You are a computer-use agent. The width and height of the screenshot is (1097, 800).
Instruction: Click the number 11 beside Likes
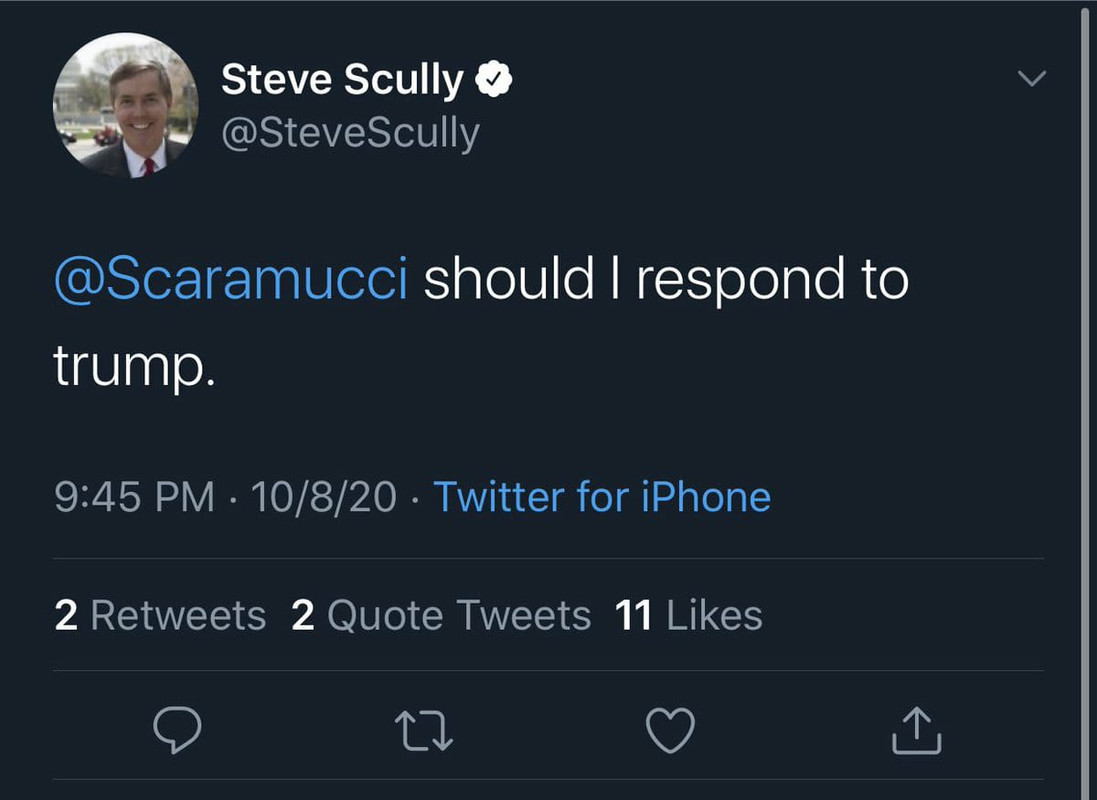click(x=633, y=615)
